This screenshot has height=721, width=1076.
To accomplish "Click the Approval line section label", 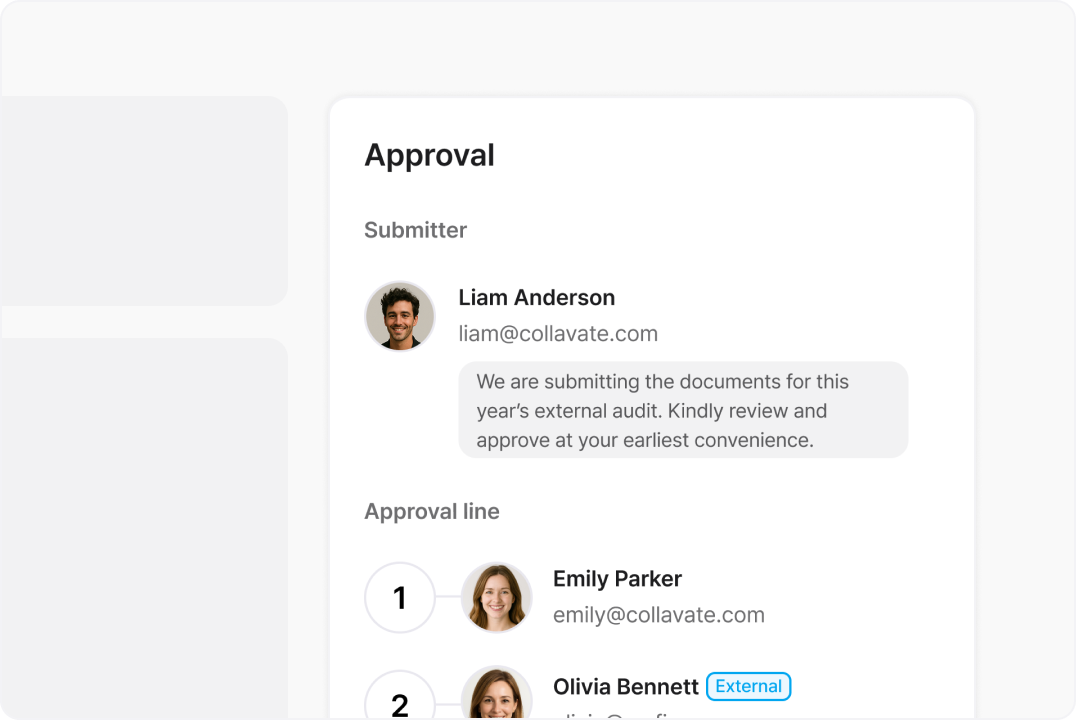I will (431, 511).
